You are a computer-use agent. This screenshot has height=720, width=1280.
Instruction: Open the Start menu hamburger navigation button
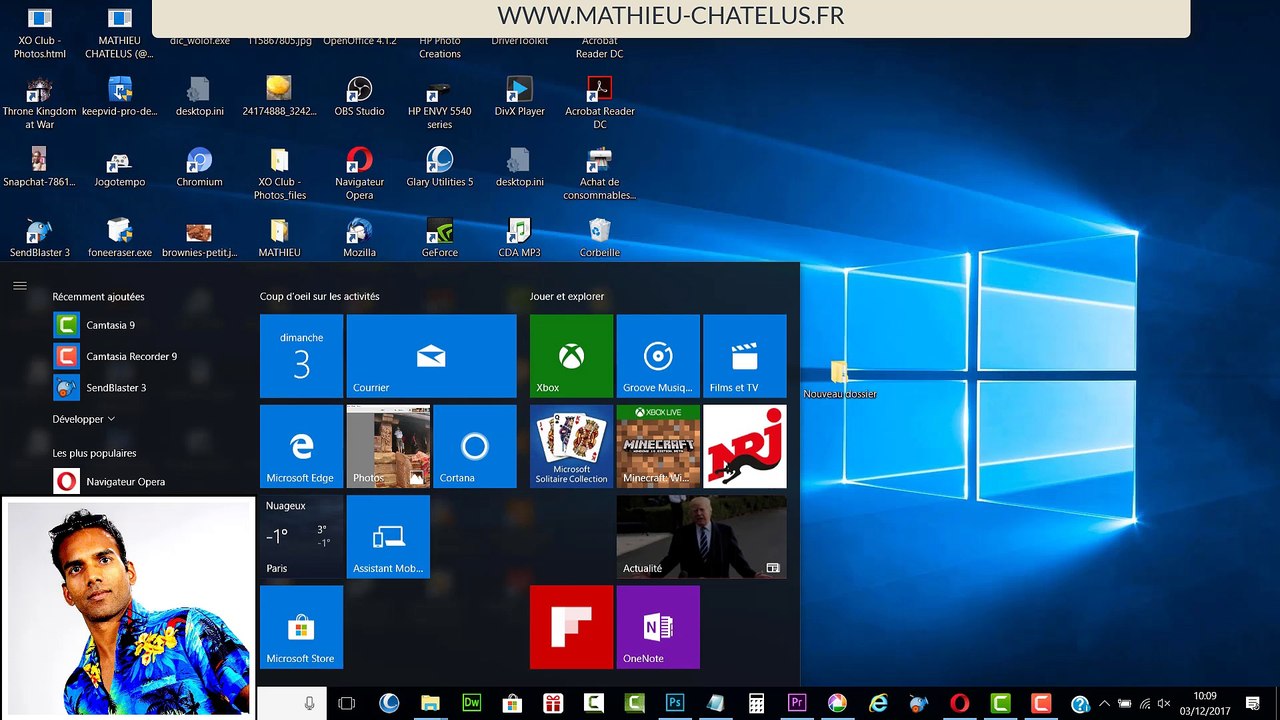pyautogui.click(x=20, y=286)
